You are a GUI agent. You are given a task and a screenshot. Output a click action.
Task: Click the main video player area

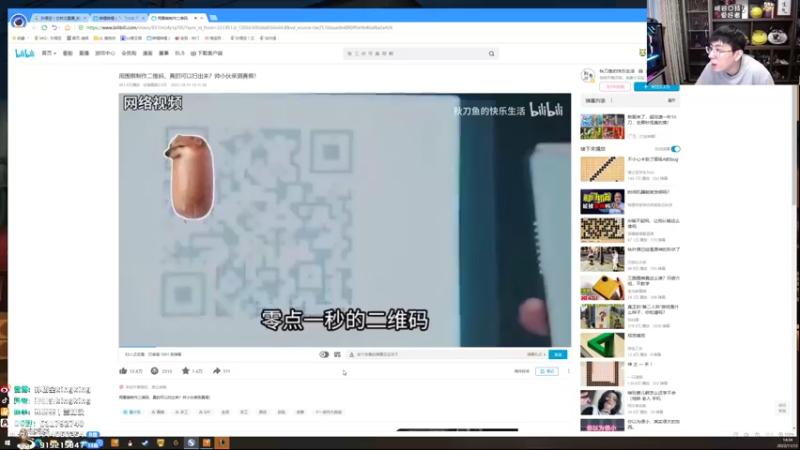(x=345, y=219)
